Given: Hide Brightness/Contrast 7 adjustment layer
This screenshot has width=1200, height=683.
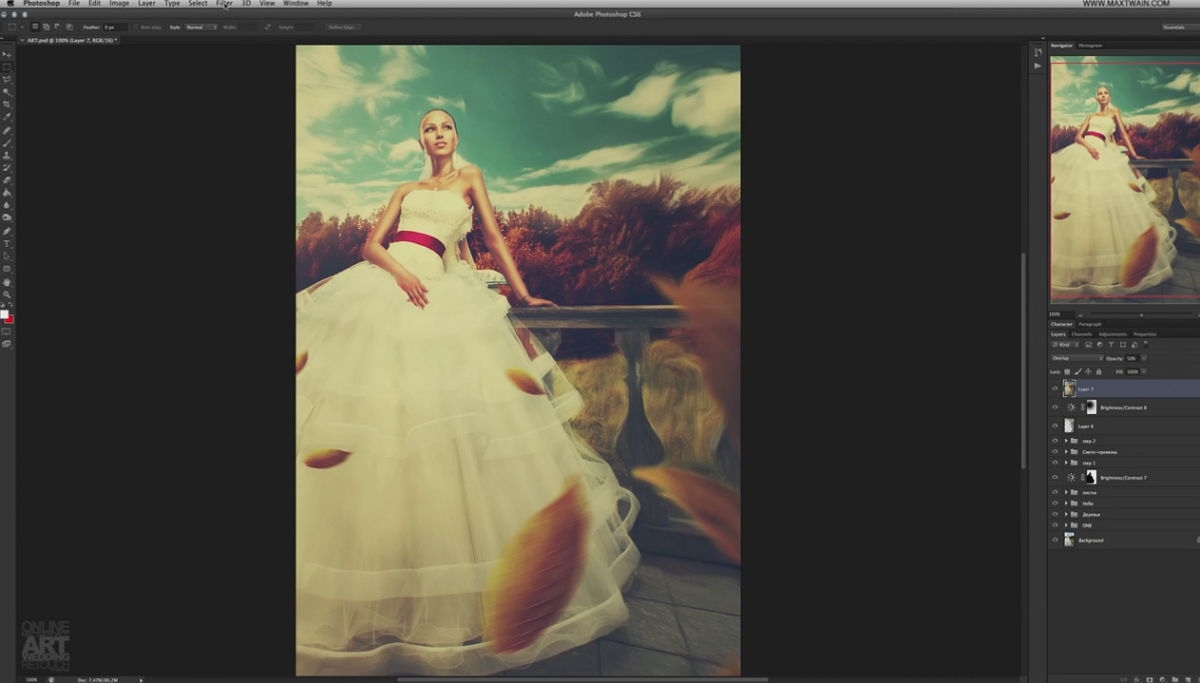Looking at the screenshot, I should [1055, 477].
